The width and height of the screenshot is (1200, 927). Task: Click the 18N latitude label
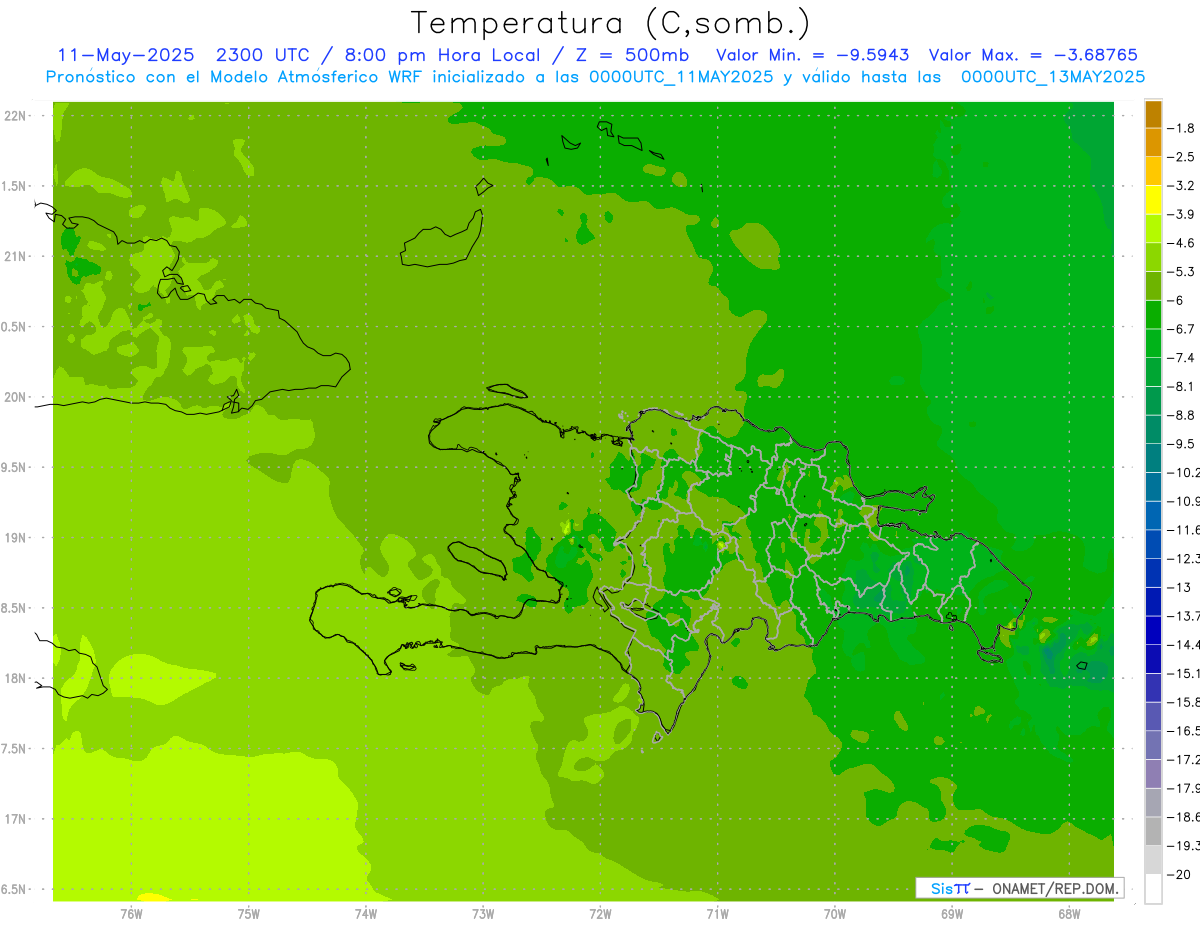[15, 679]
